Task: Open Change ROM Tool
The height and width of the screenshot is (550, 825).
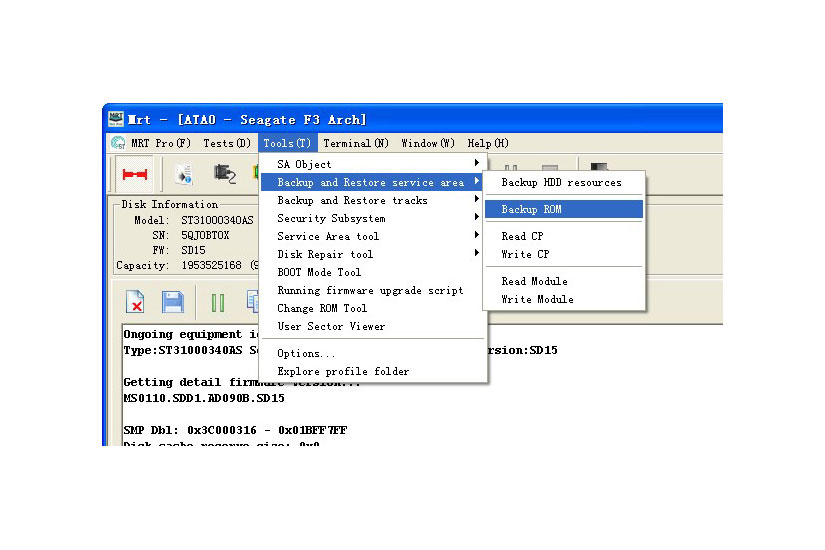Action: 371,308
